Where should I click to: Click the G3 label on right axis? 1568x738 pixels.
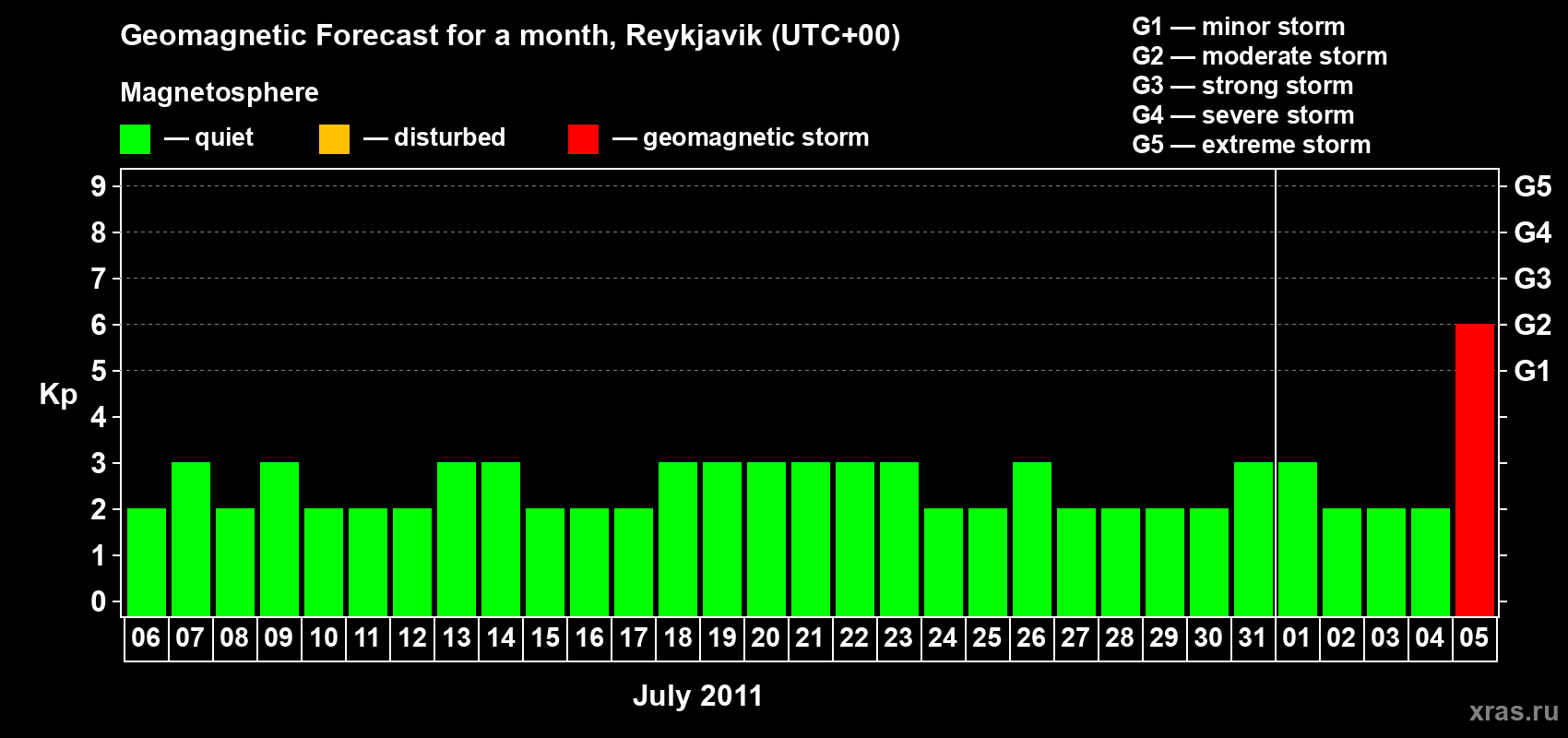pos(1533,279)
